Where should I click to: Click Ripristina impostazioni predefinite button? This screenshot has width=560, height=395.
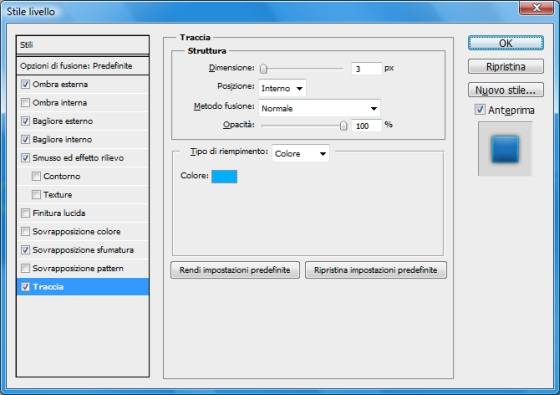376,270
